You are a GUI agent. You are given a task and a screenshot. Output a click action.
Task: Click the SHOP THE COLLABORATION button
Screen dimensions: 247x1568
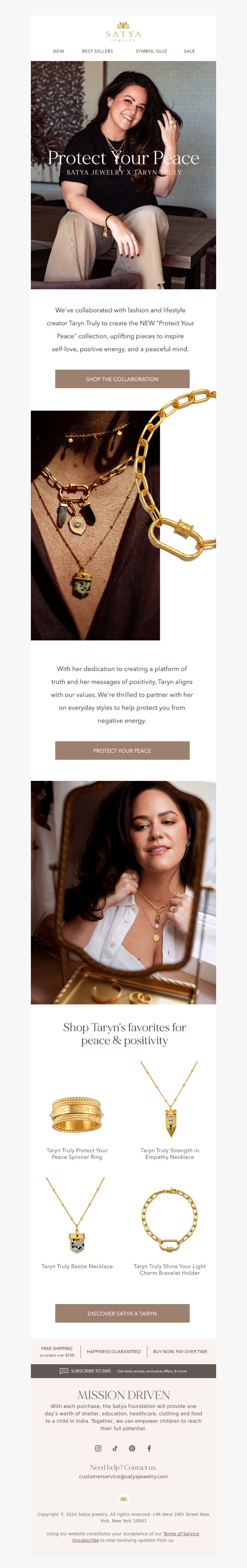(x=123, y=379)
